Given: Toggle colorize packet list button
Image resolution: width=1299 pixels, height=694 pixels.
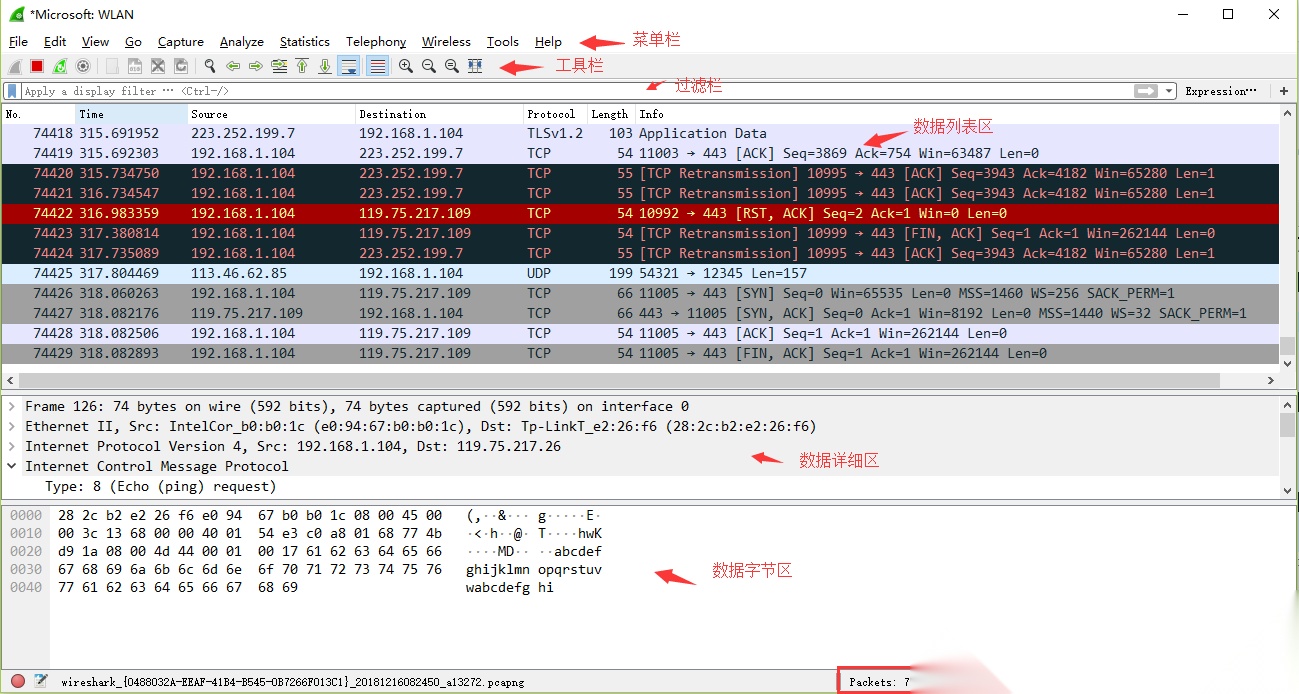Looking at the screenshot, I should 377,66.
